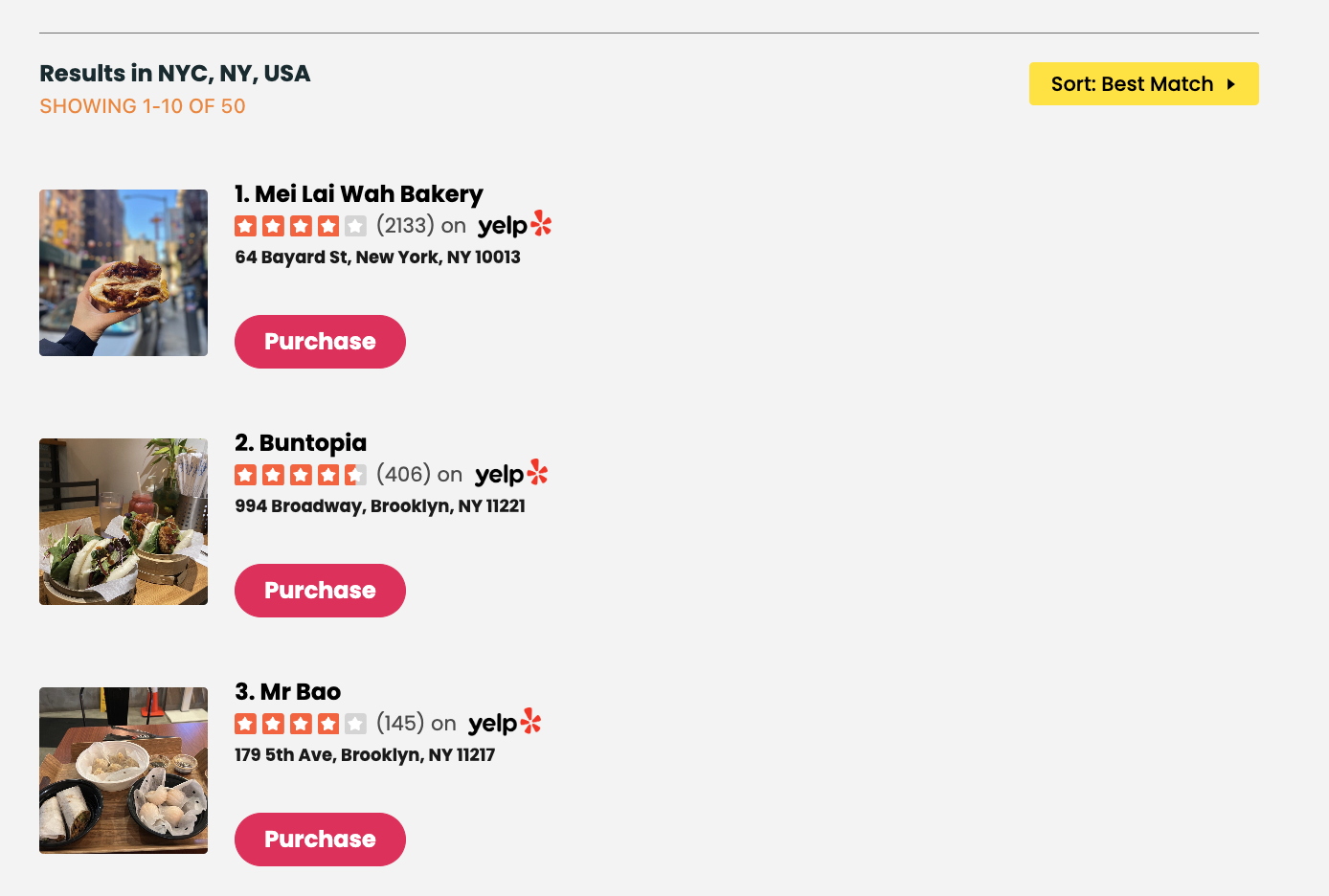Click the 994 Broadway, Brooklyn address
This screenshot has height=896, width=1329.
(380, 506)
